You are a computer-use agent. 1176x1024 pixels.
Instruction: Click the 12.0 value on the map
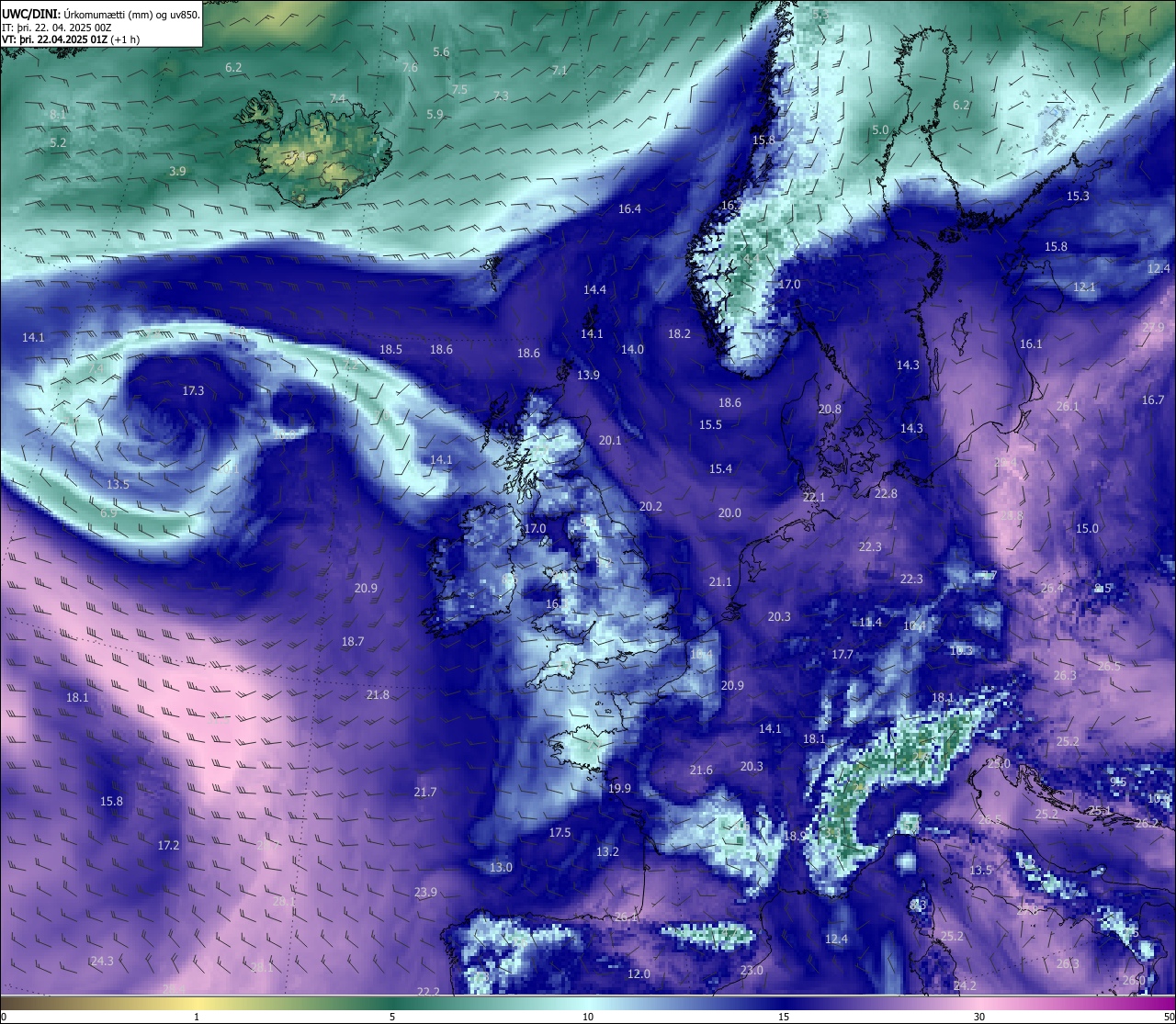pos(639,974)
